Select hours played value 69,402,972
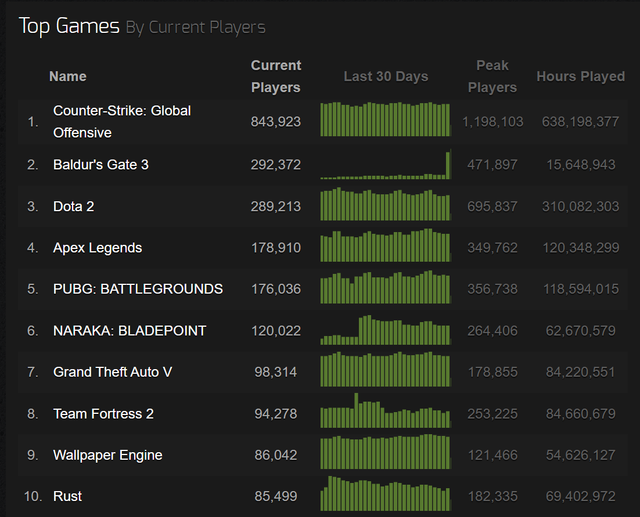 pyautogui.click(x=580, y=496)
